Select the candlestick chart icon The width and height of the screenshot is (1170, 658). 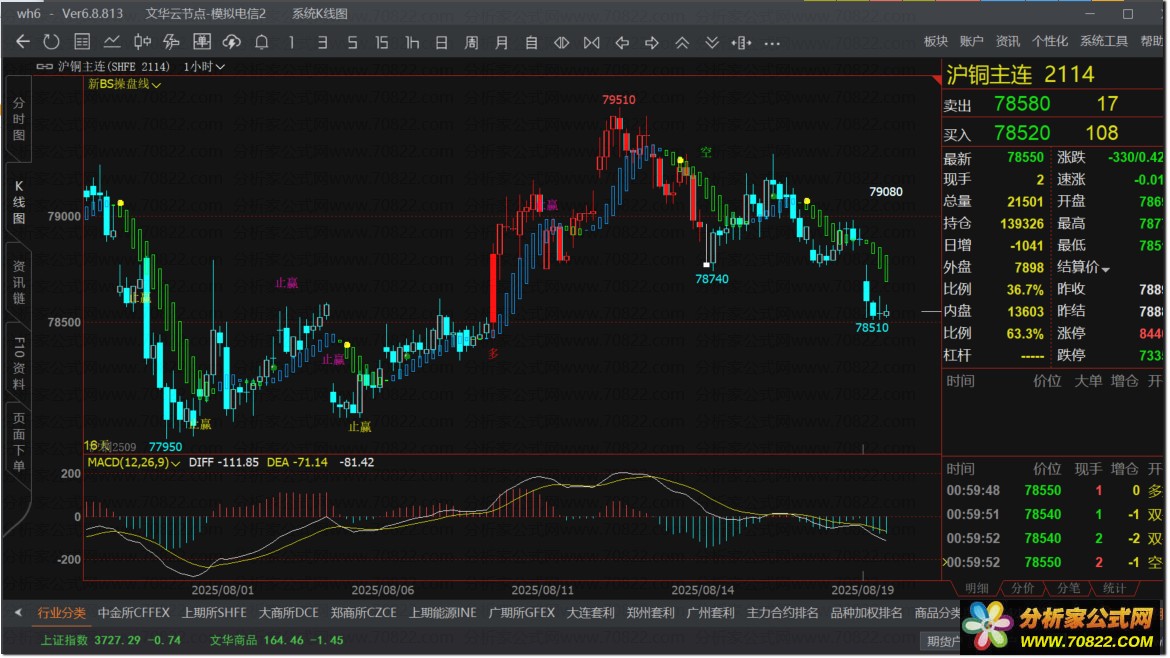point(142,42)
